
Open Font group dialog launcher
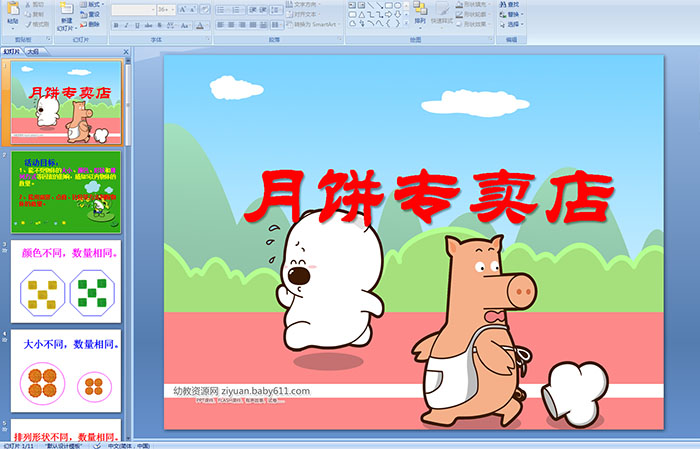coord(208,39)
